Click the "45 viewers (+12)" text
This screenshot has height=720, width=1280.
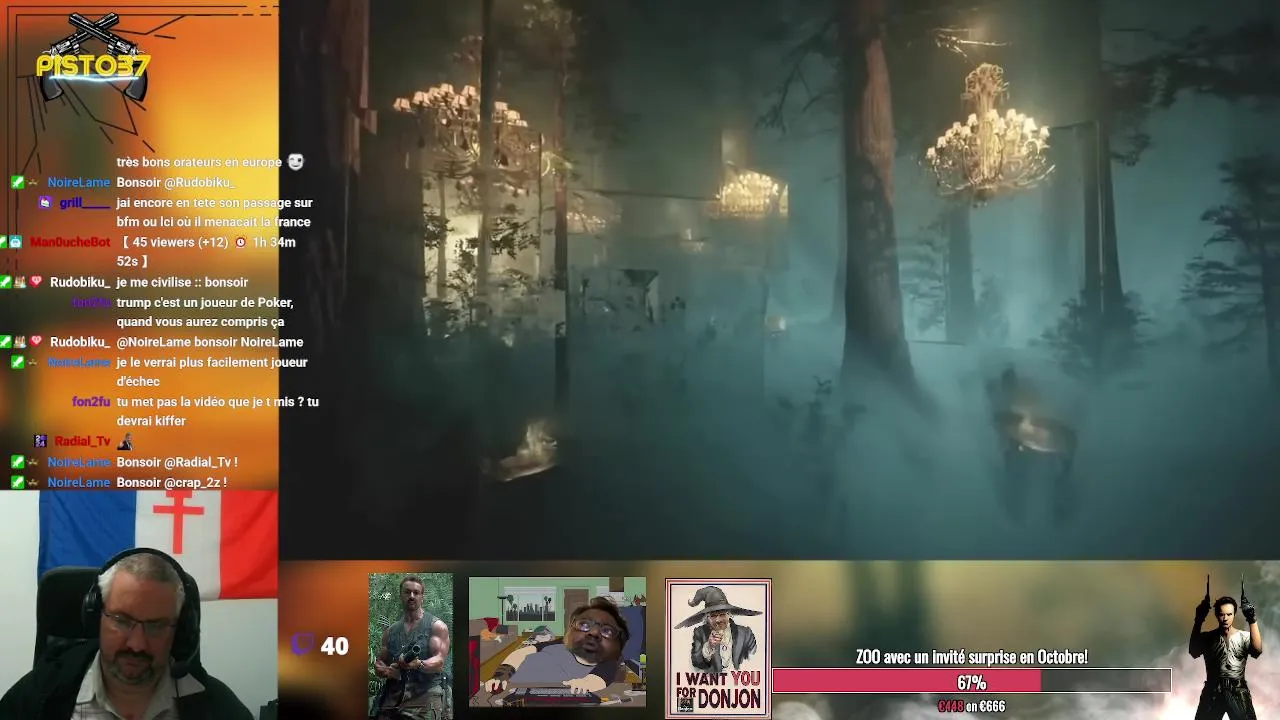(179, 242)
